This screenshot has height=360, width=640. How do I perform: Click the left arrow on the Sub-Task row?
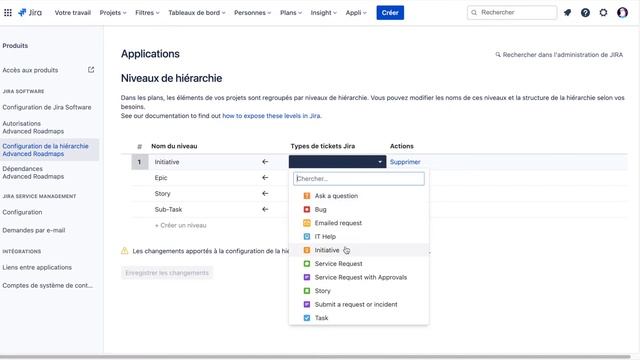[x=265, y=209]
